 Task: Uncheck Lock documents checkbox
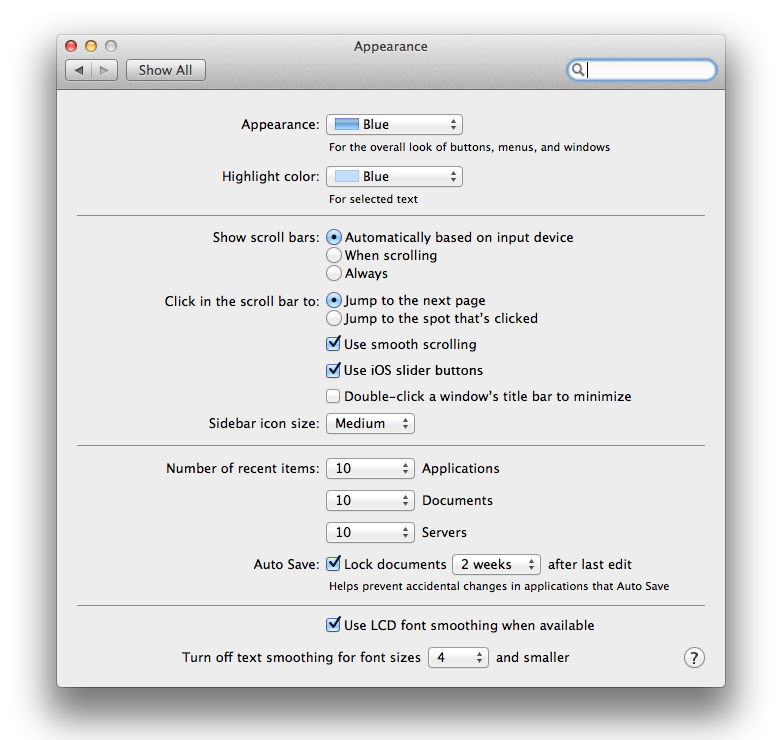pos(333,564)
